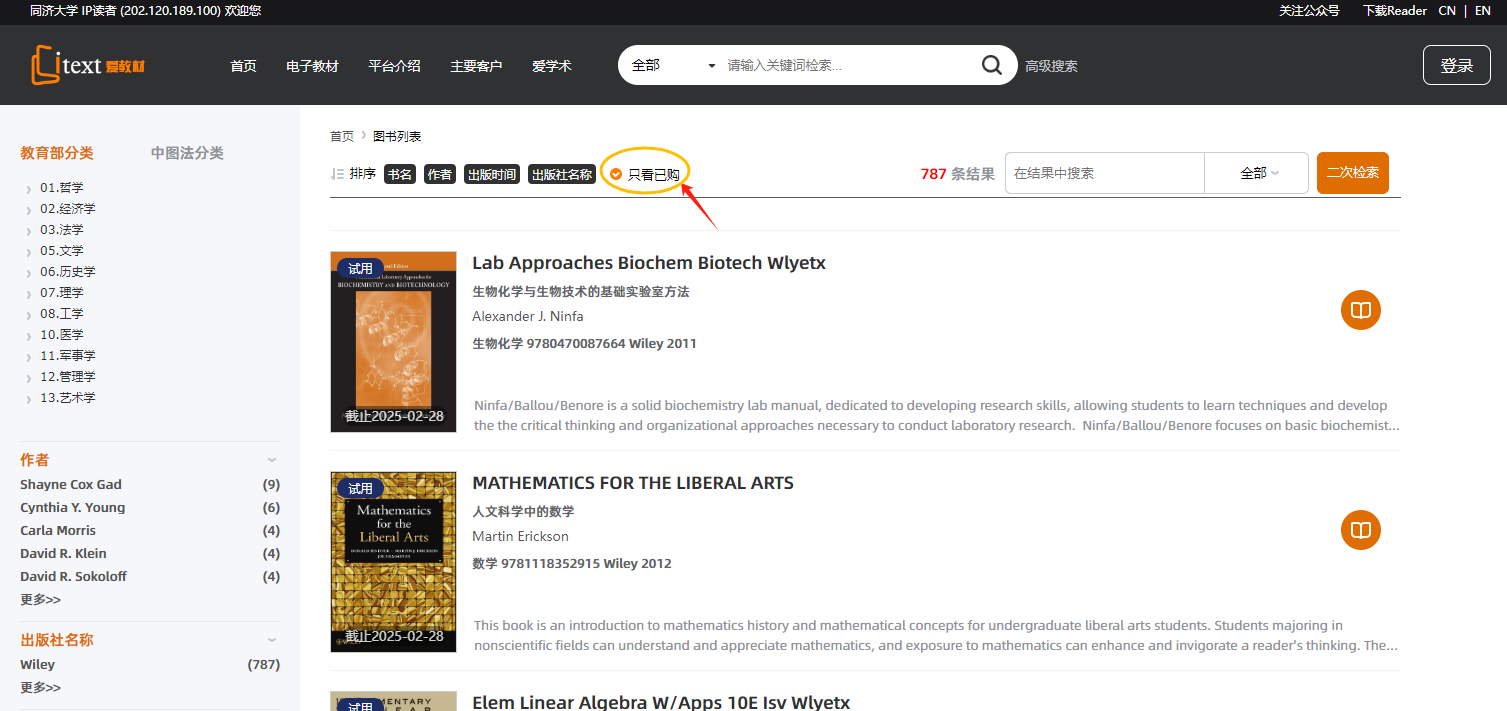Filter by author Shayne Cox Gad
The height and width of the screenshot is (711, 1507).
71,485
